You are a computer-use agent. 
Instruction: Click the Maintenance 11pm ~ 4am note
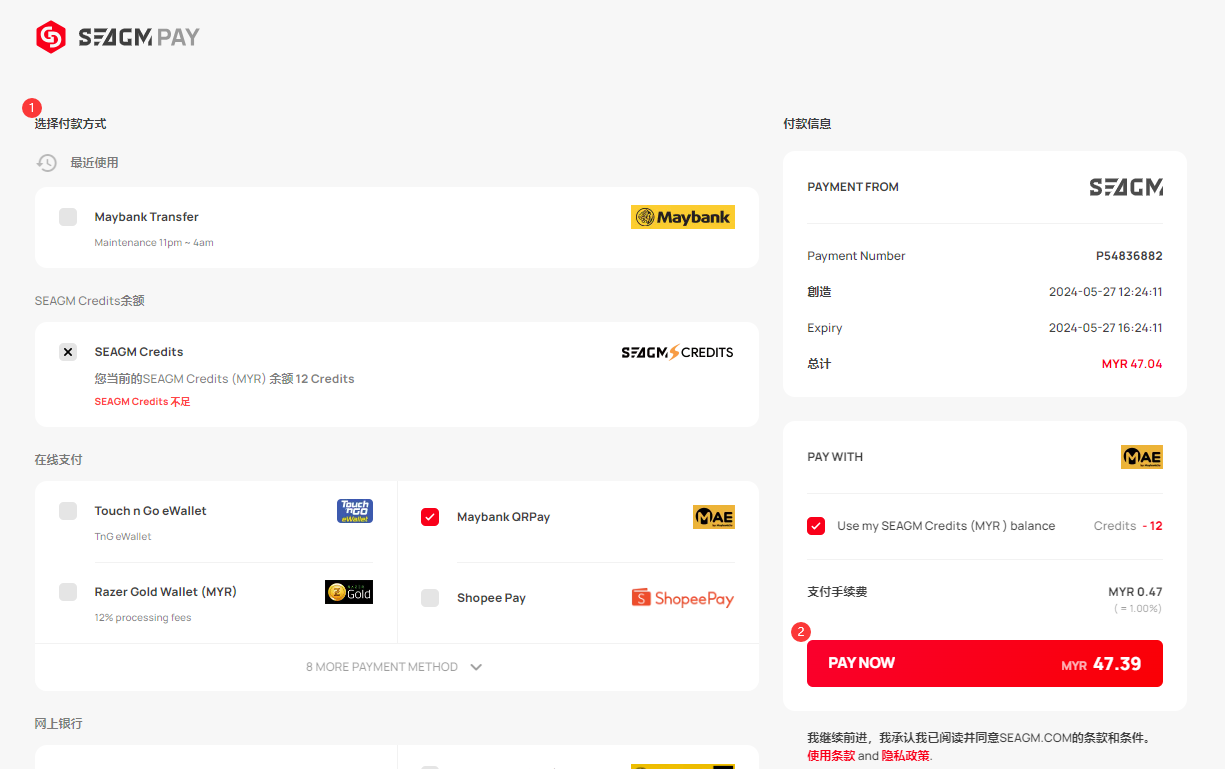pos(154,243)
